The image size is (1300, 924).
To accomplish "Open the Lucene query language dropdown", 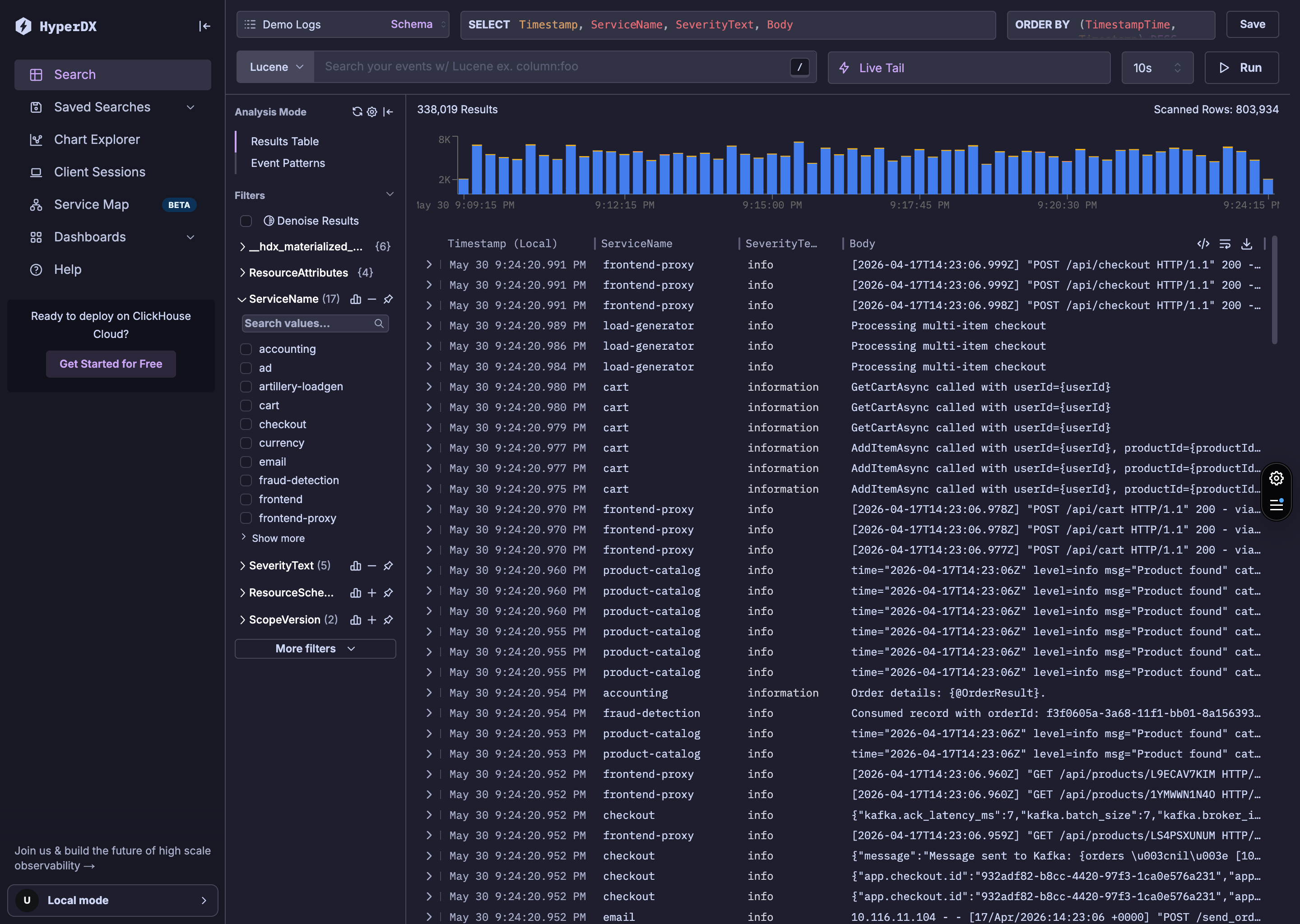I will pyautogui.click(x=275, y=67).
